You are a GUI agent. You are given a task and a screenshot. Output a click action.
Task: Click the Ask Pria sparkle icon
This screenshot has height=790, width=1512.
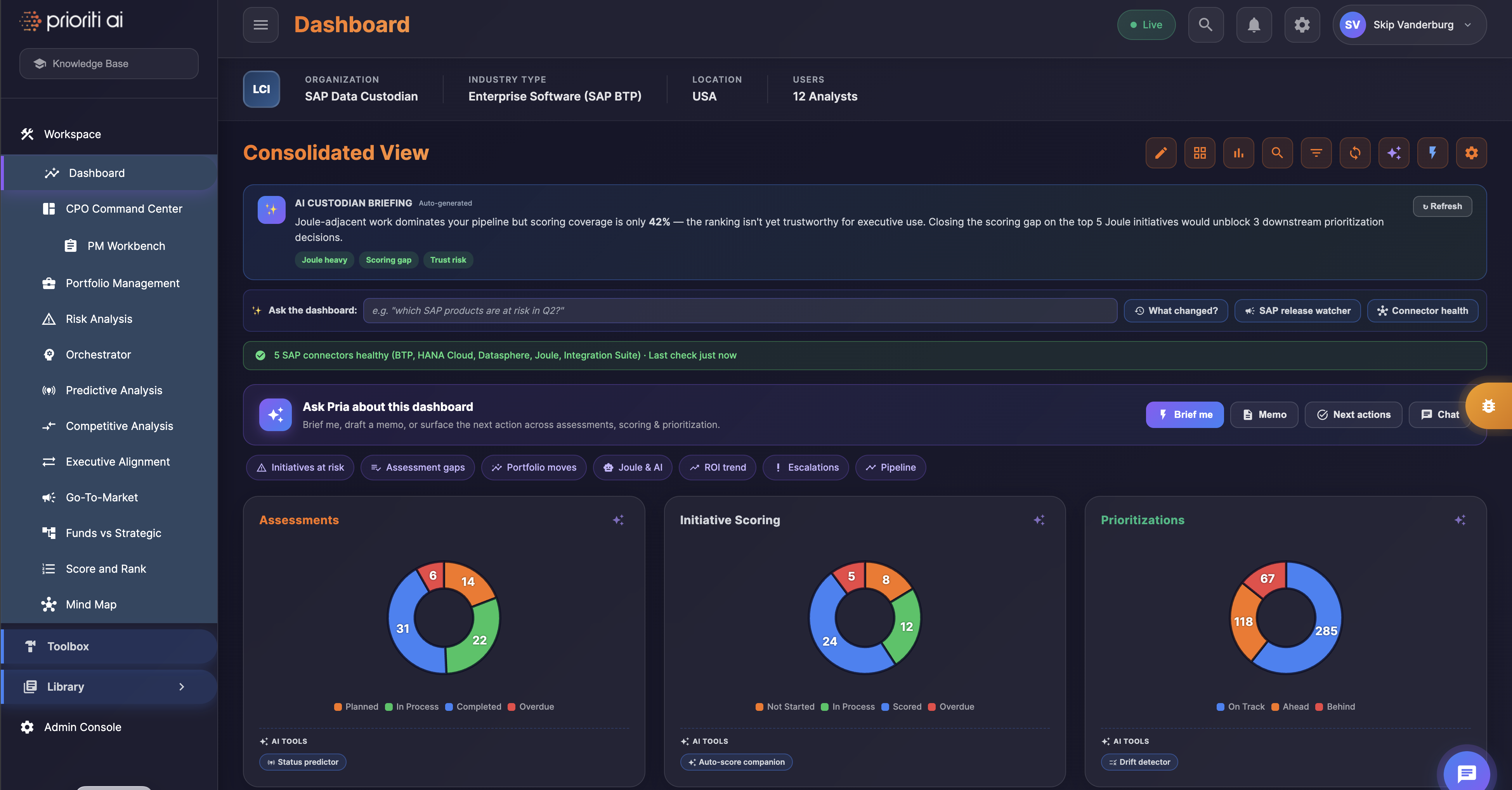[275, 415]
